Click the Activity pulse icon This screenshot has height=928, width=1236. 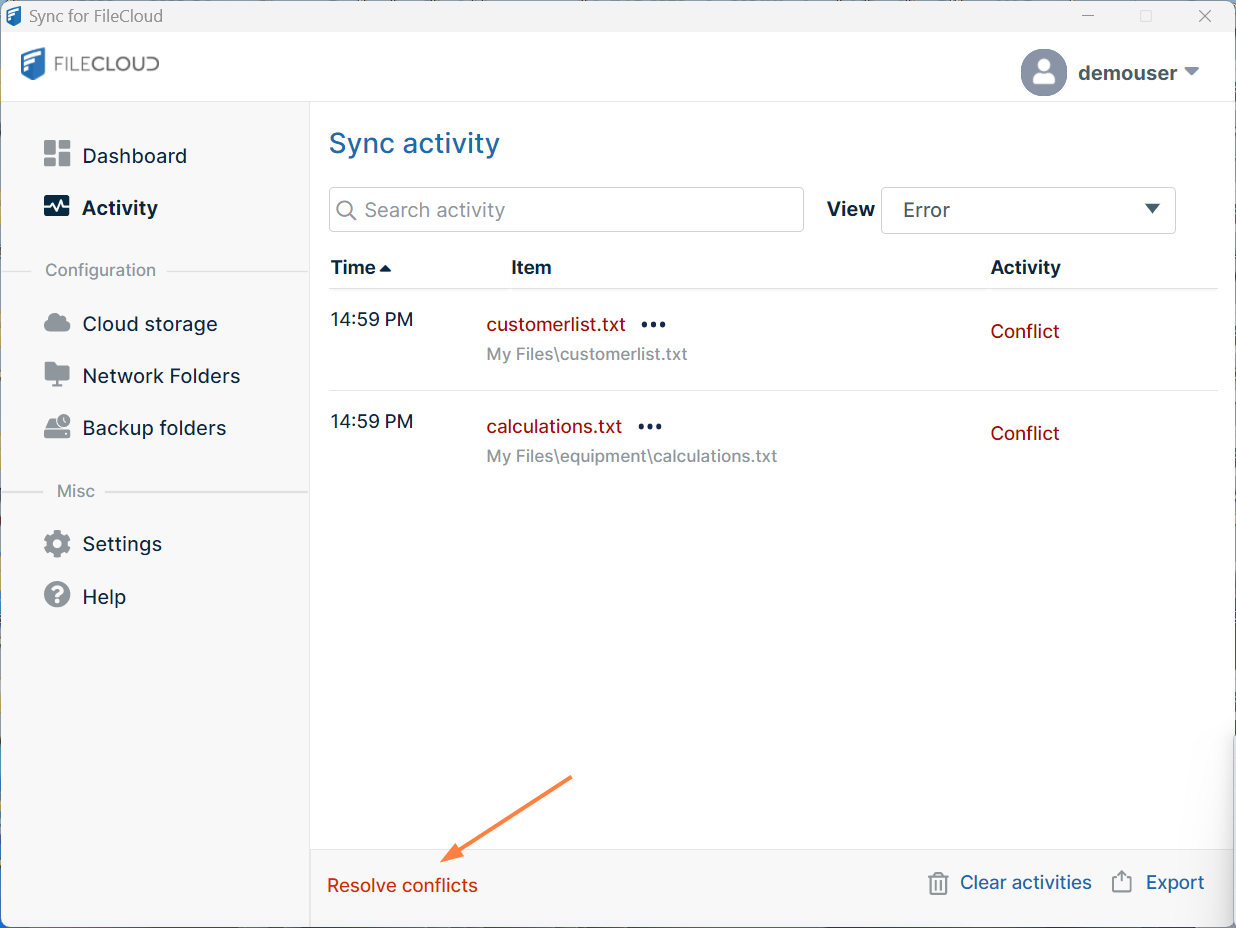click(57, 207)
